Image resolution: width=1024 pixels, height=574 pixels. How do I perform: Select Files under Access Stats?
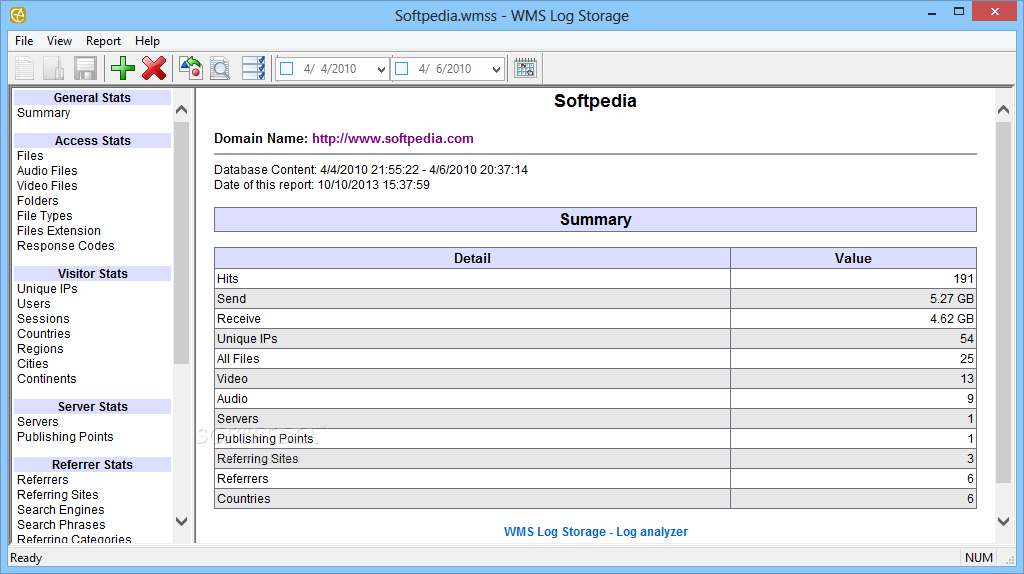30,156
